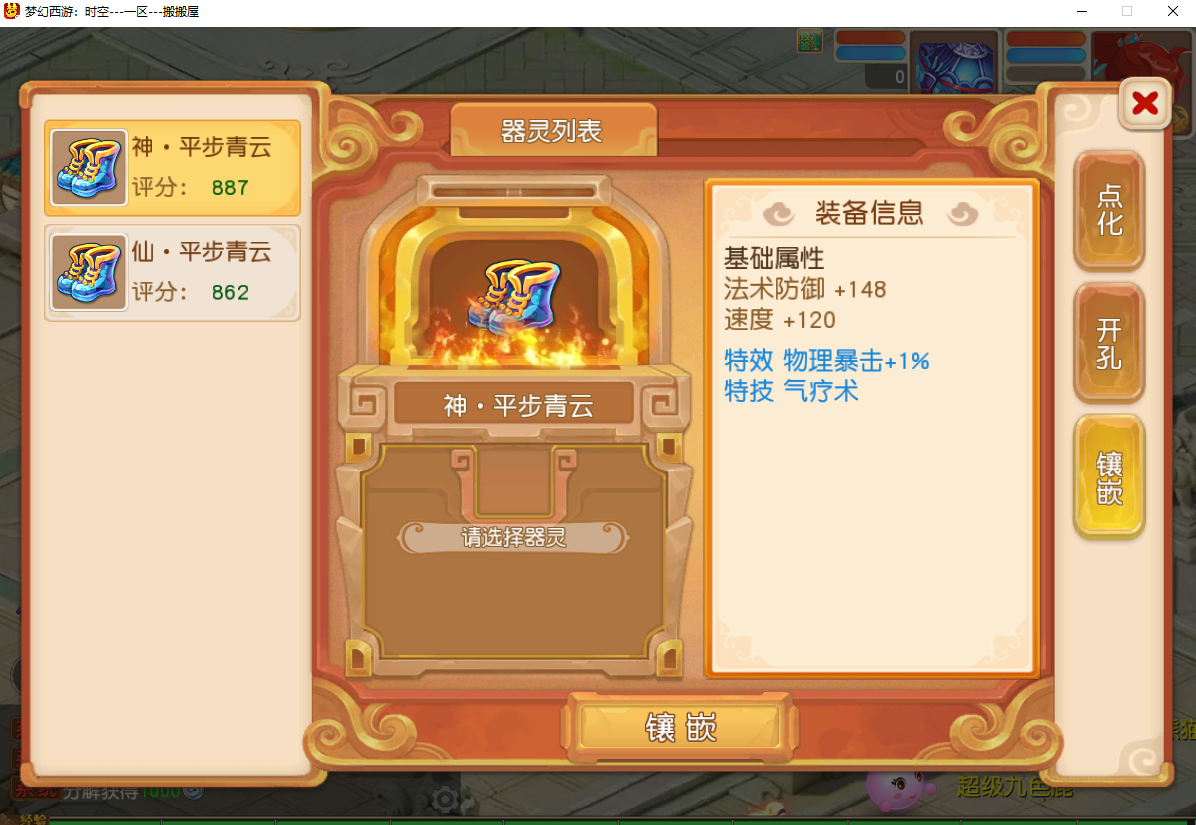Screen dimensions: 1196x825
Task: Open the 器灵列表 tab
Action: point(553,130)
